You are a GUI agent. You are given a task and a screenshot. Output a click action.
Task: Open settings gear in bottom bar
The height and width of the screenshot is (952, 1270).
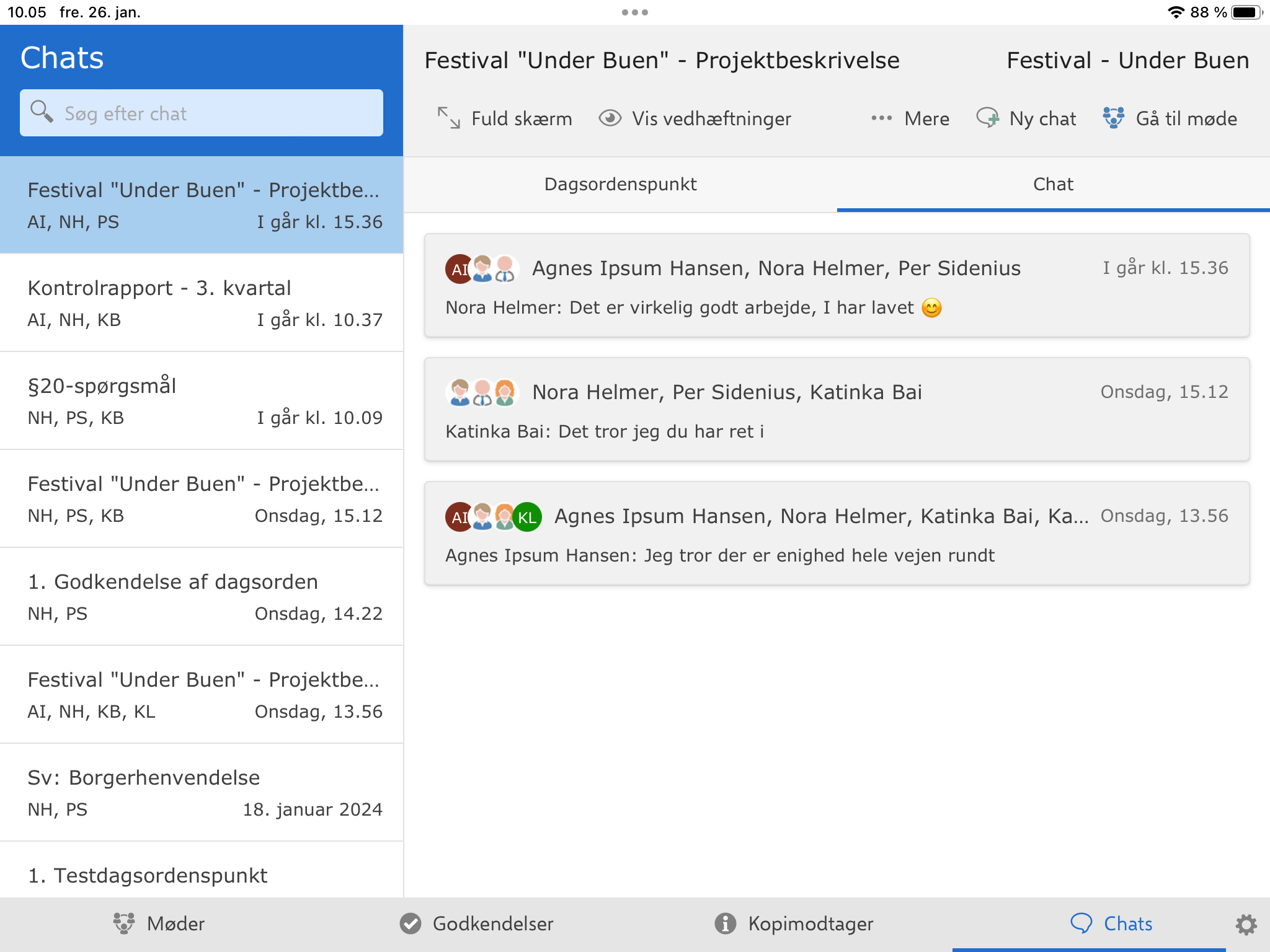click(1245, 924)
